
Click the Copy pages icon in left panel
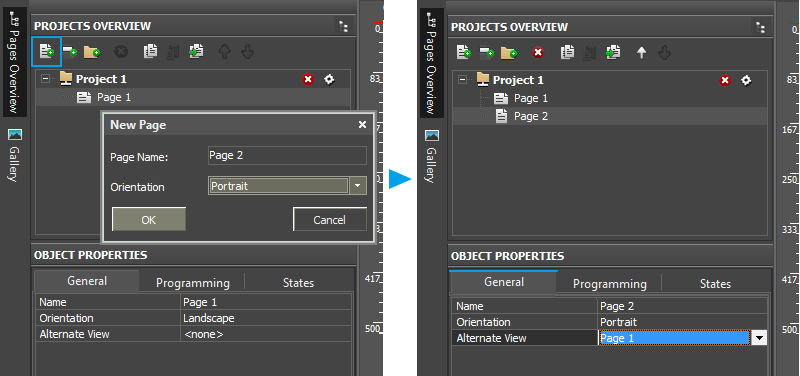(150, 51)
